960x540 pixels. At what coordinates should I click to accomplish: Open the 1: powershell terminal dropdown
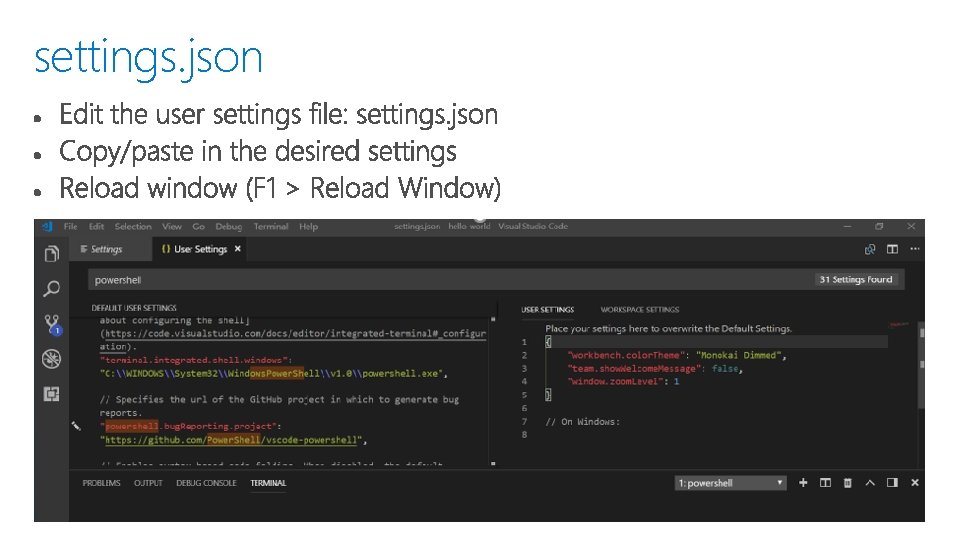[x=730, y=483]
